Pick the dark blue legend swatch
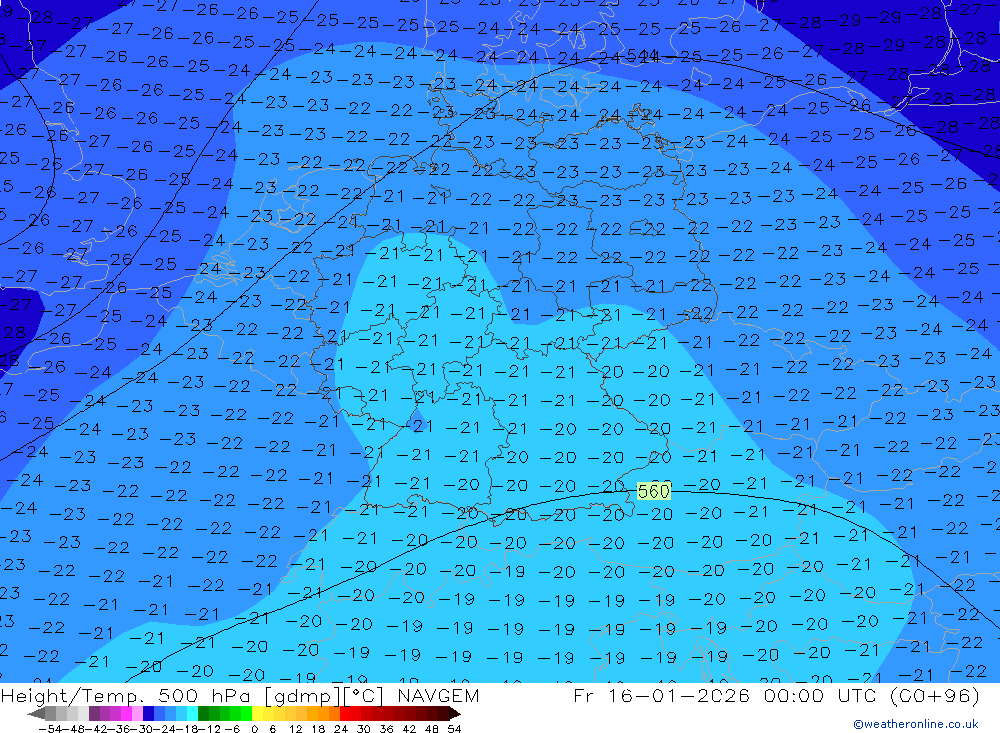Screen dimensions: 1000x733 coord(148,714)
